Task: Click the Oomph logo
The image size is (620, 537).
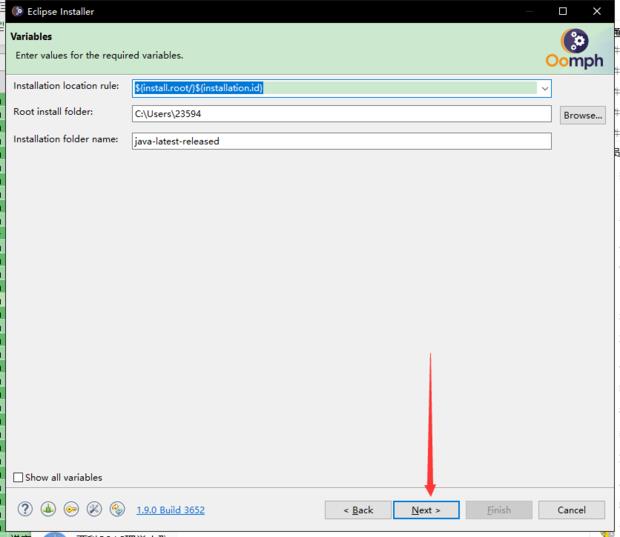Action: (574, 49)
